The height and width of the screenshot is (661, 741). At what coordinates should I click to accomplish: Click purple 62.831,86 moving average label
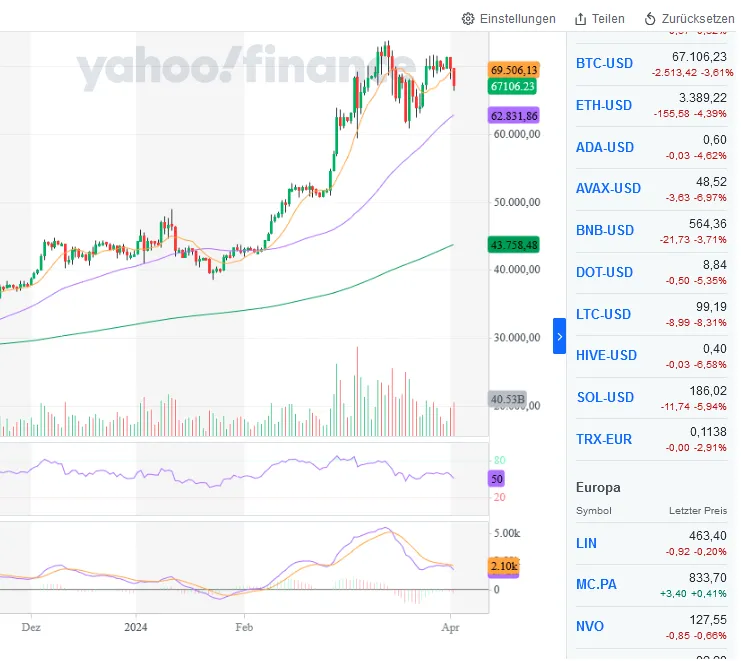pos(514,116)
